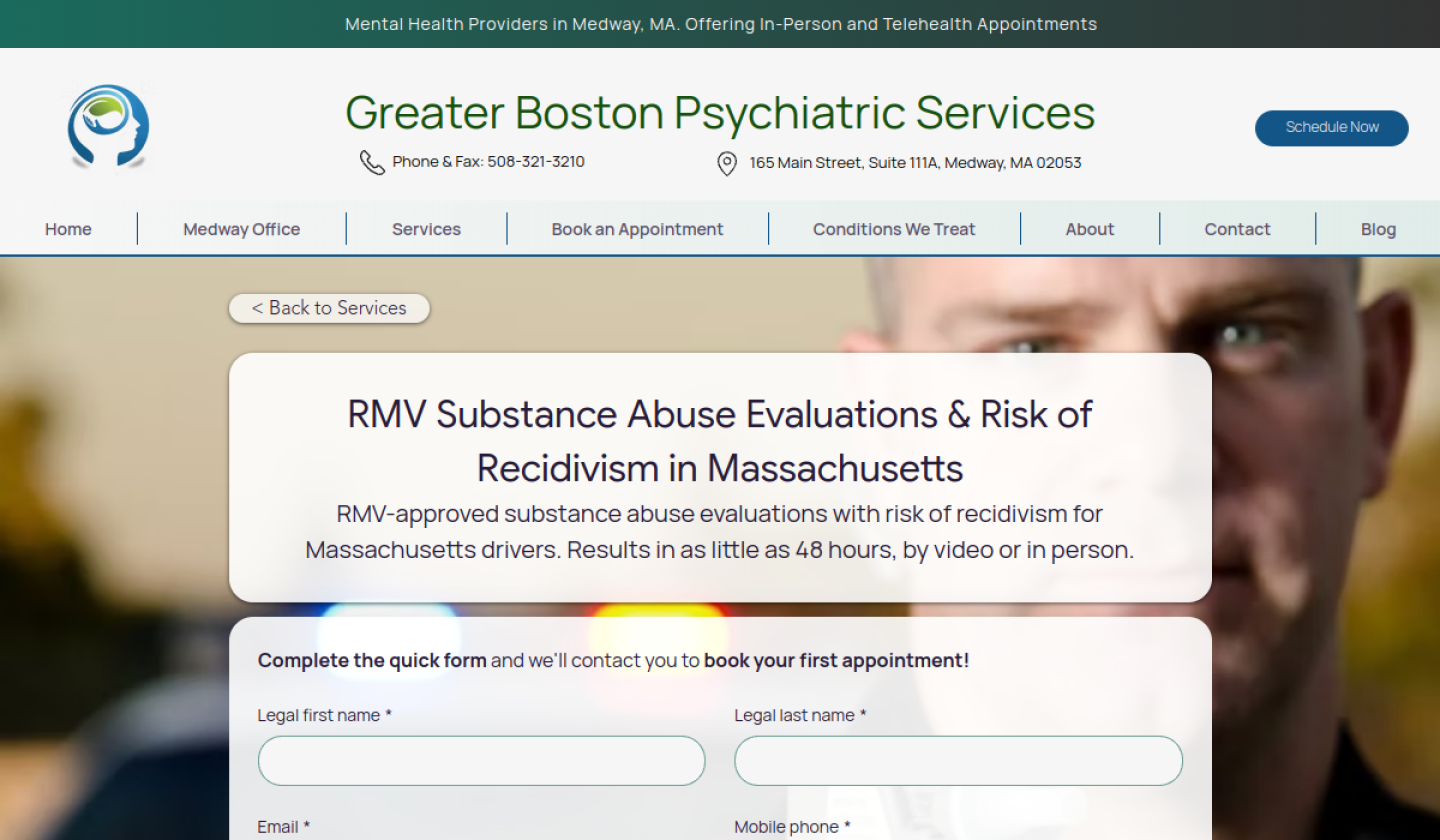
Task: Visit the Blog page
Action: [1378, 229]
